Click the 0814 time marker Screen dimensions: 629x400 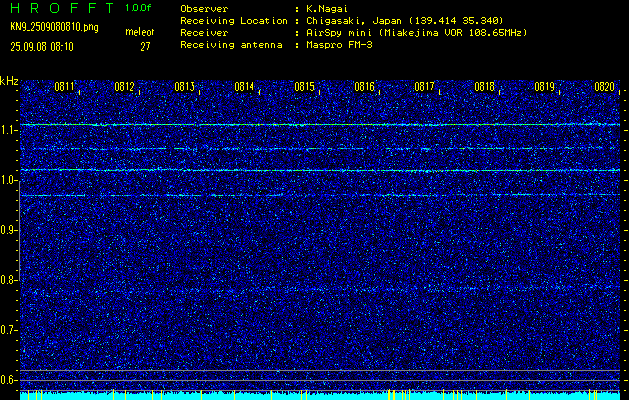[244, 87]
